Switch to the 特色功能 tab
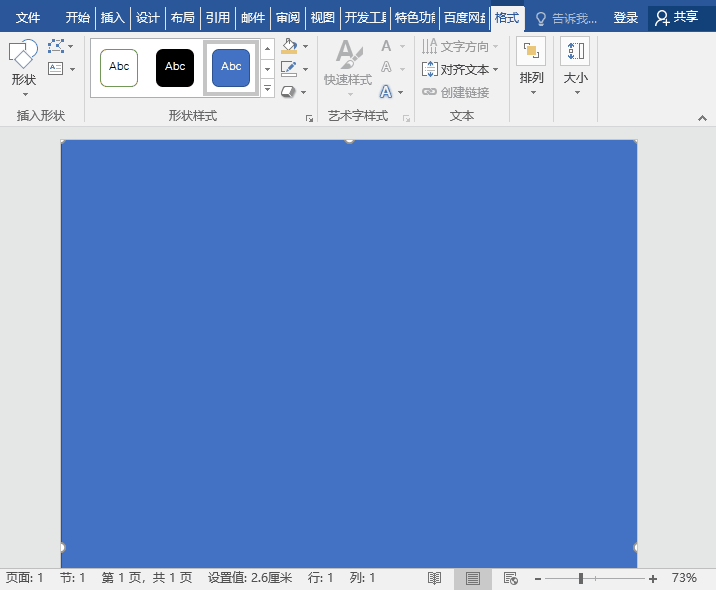The width and height of the screenshot is (716, 590). [x=415, y=18]
